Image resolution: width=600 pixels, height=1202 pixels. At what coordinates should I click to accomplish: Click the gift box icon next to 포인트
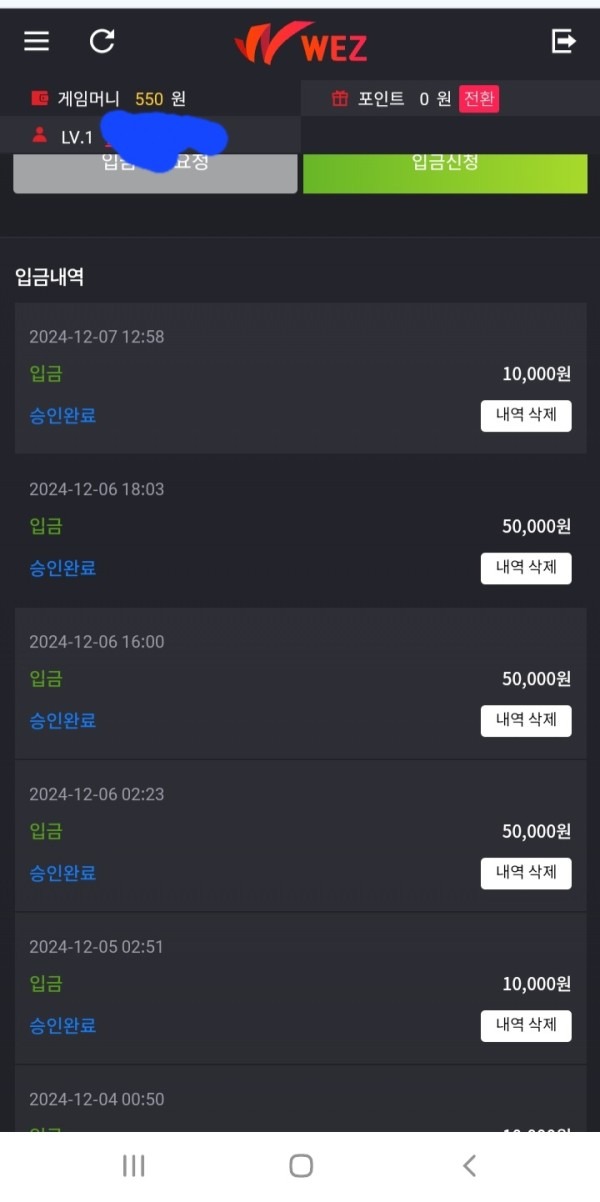pos(339,99)
